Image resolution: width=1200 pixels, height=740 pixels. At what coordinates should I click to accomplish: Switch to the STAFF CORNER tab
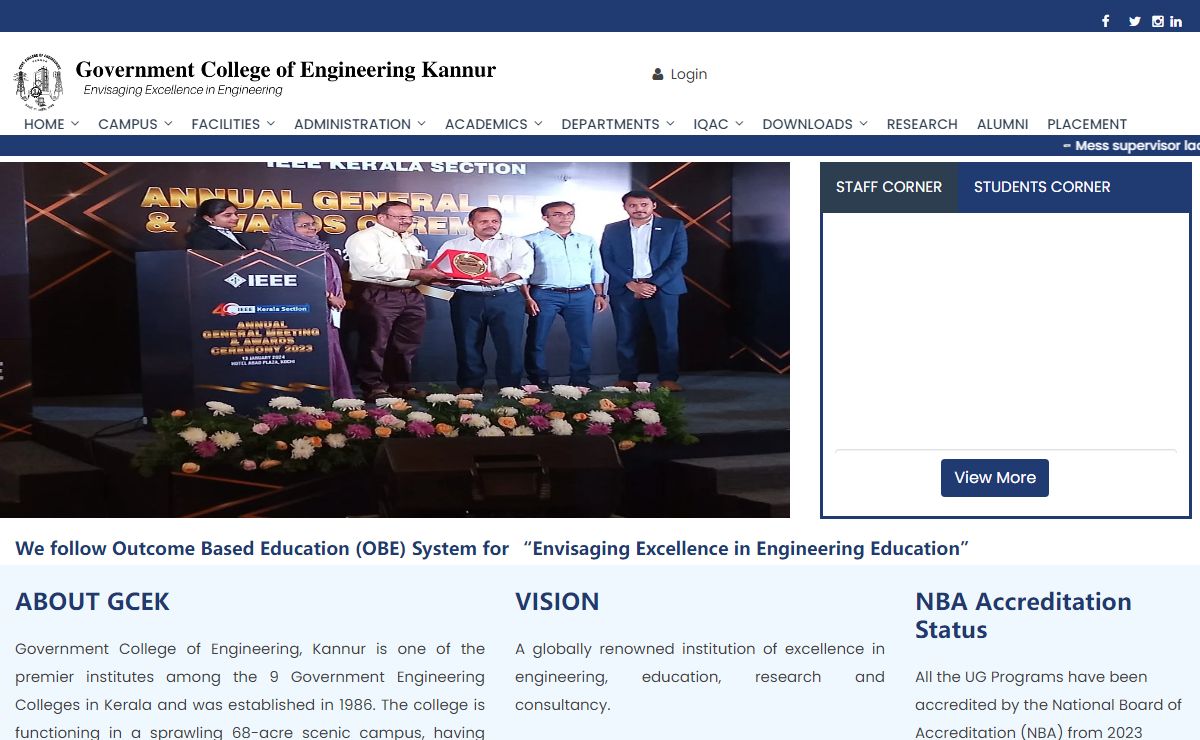pyautogui.click(x=889, y=187)
